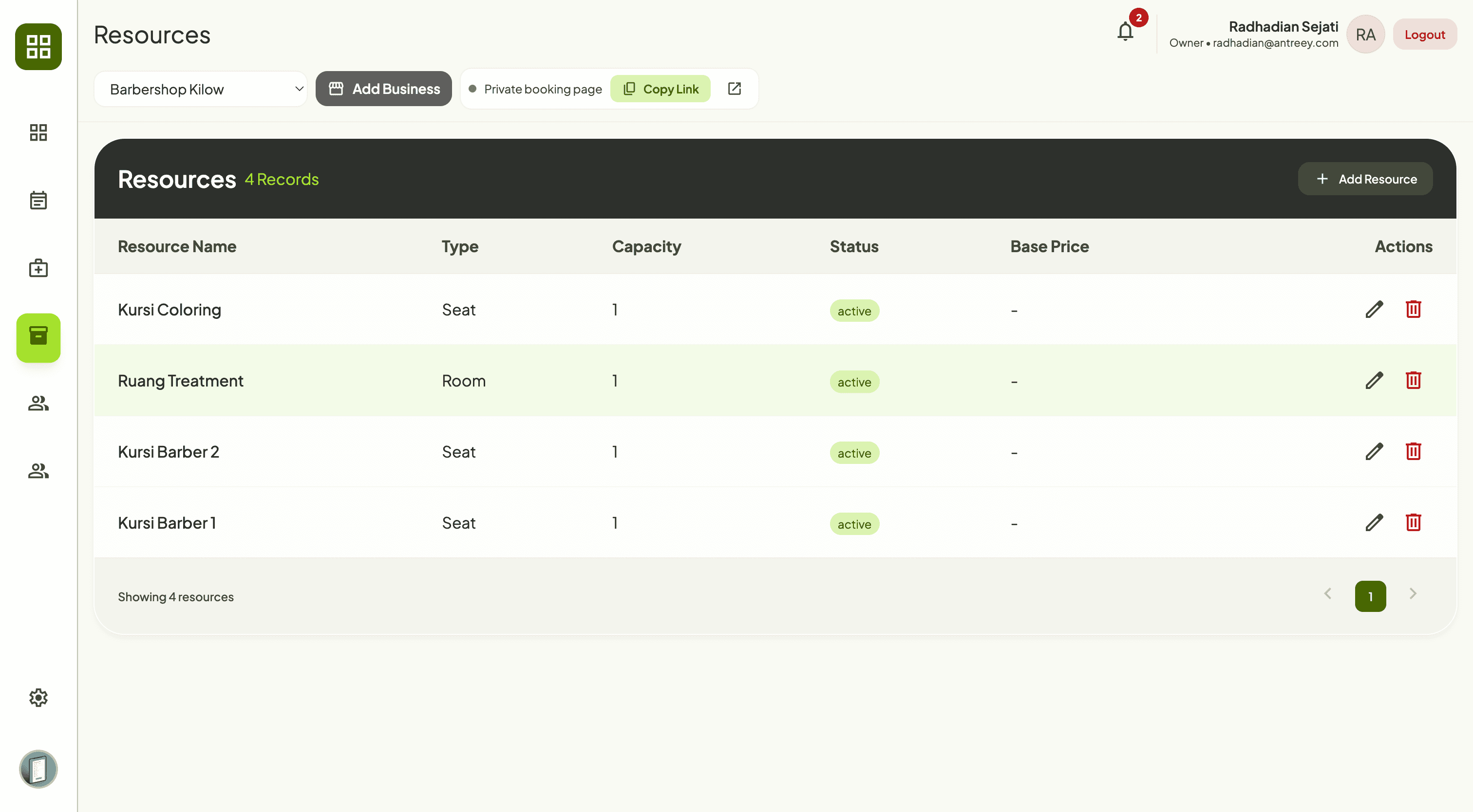Click the Resource Name column header
This screenshot has width=1473, height=812.
click(x=177, y=246)
